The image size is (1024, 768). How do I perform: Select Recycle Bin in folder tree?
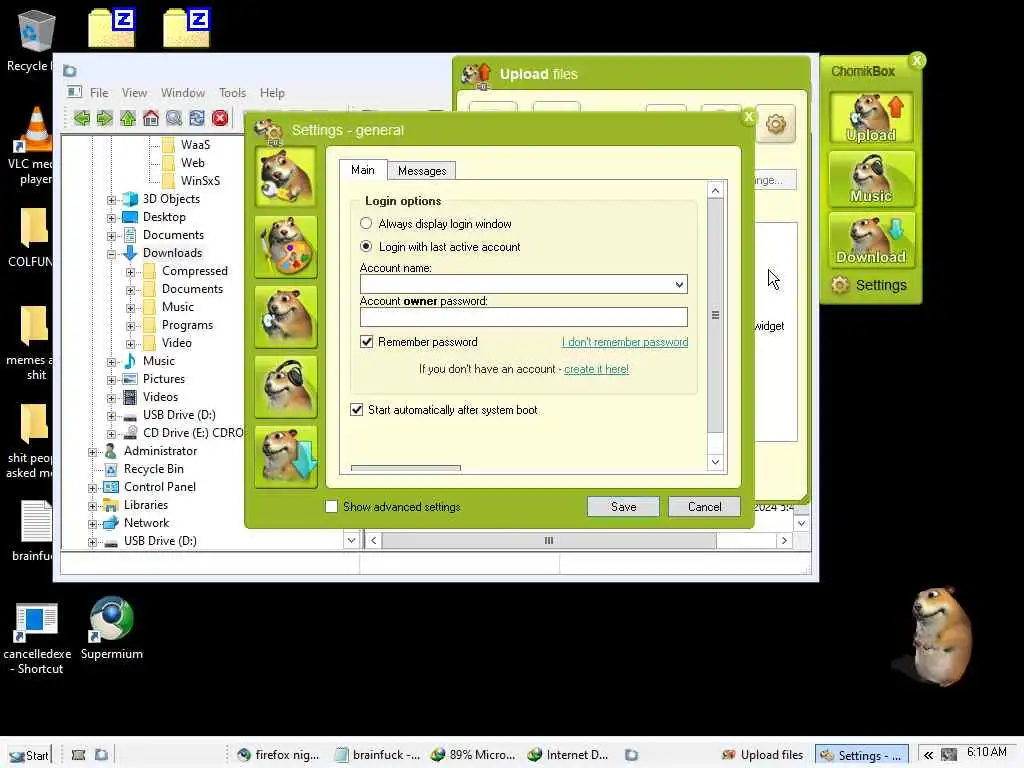(153, 469)
